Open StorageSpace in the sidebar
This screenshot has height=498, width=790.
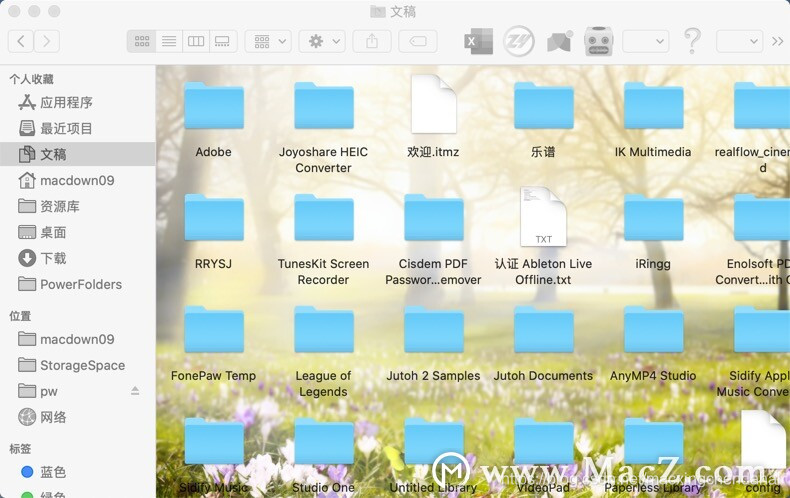click(78, 365)
